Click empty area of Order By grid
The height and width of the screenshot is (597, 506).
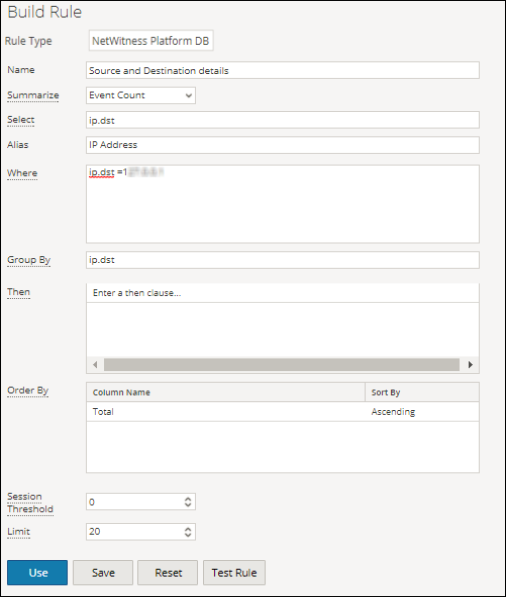(x=283, y=447)
